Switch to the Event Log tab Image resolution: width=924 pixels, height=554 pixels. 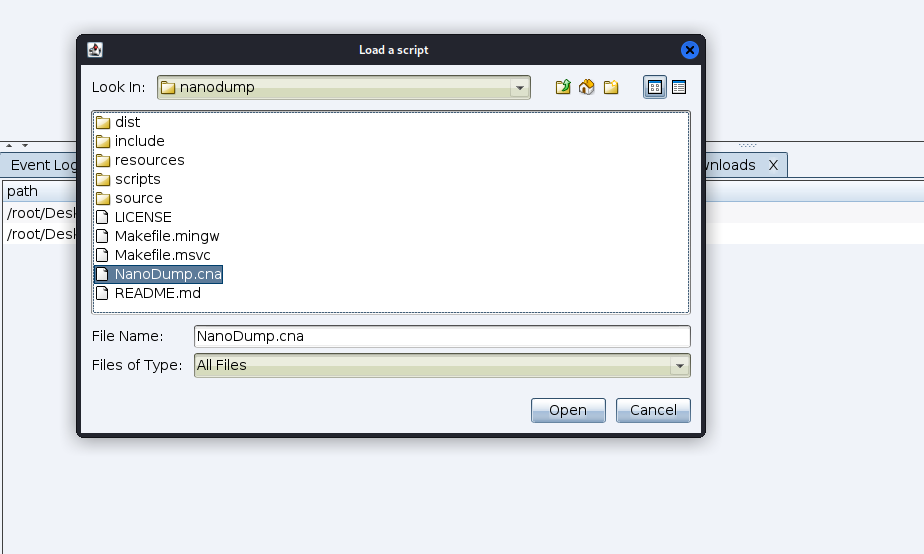42,165
